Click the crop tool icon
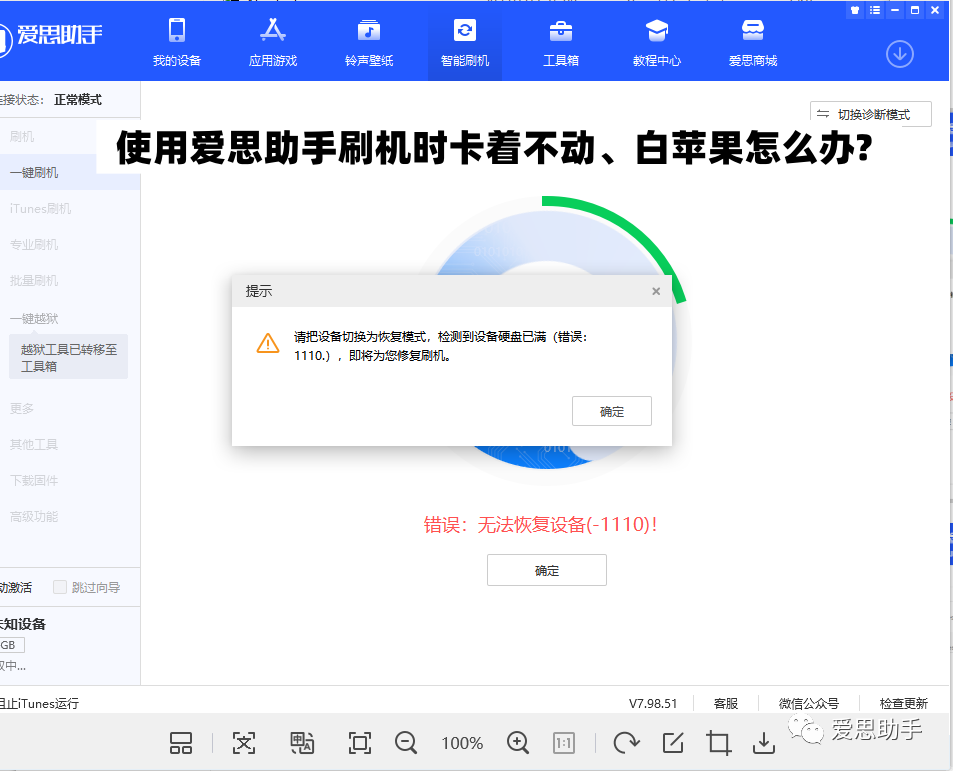This screenshot has width=953, height=771. click(x=718, y=742)
